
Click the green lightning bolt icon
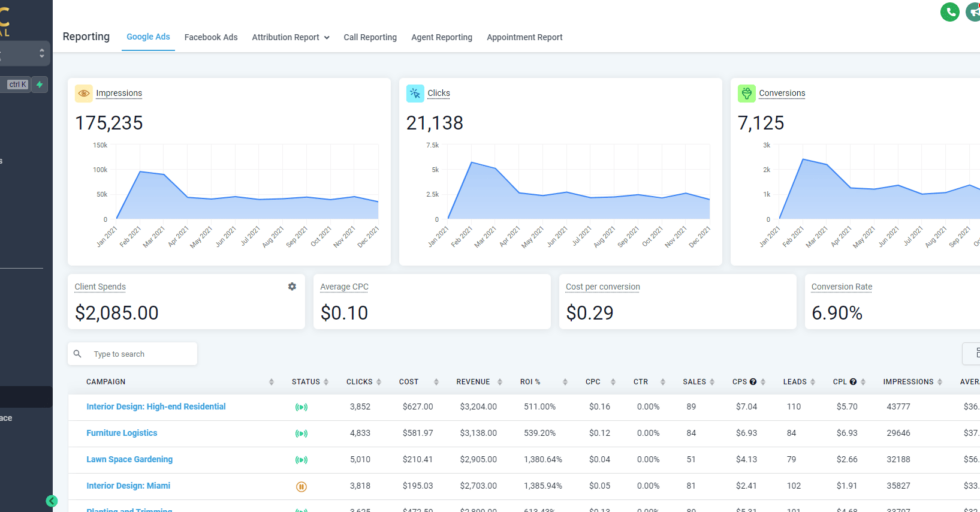[39, 84]
